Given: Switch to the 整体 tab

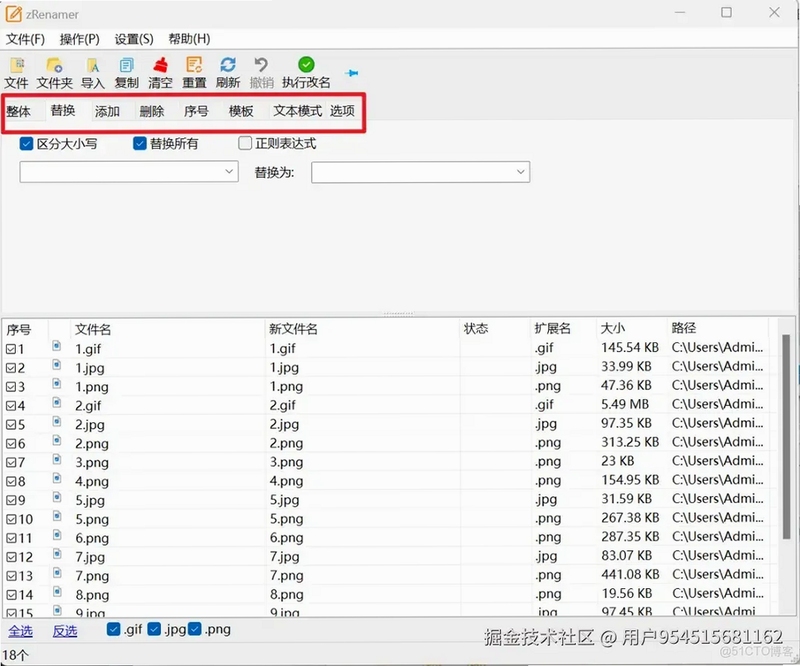Looking at the screenshot, I should 18,111.
